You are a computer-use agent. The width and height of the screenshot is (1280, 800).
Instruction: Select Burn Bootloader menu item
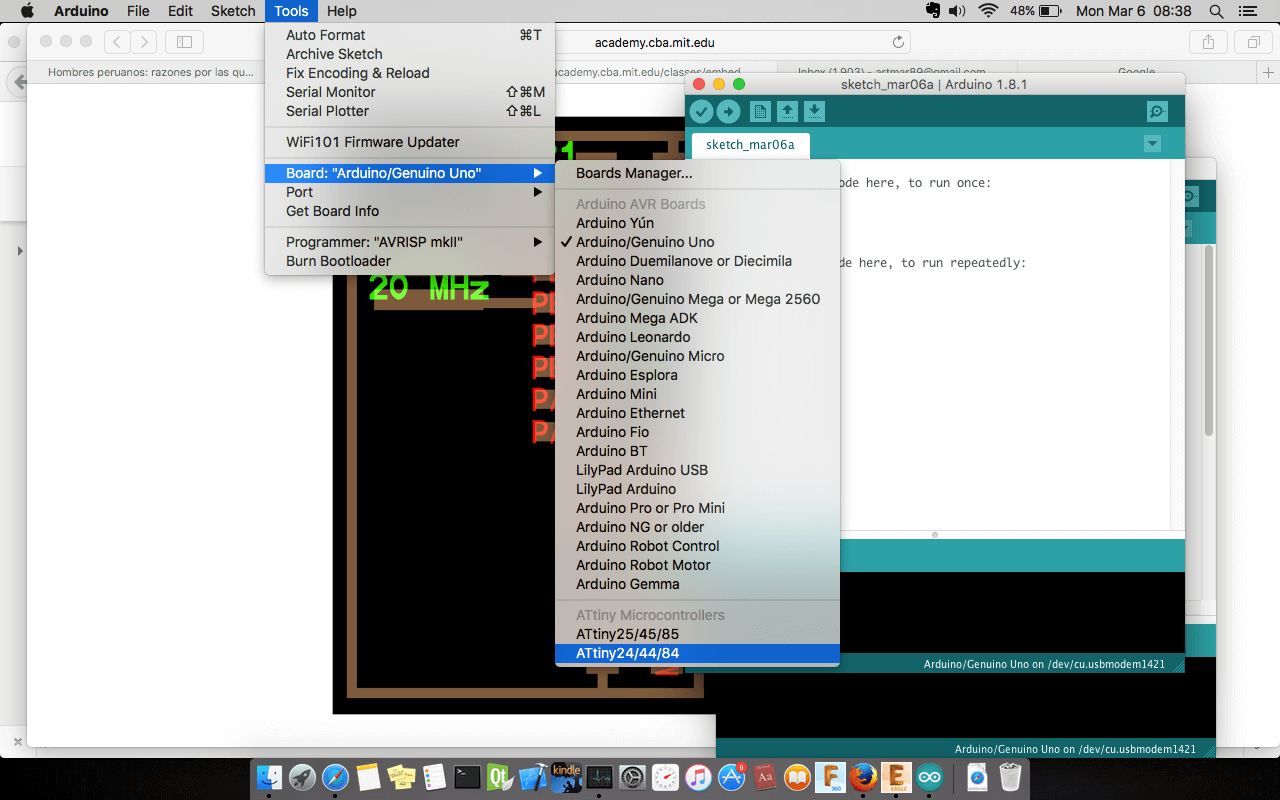point(410,261)
